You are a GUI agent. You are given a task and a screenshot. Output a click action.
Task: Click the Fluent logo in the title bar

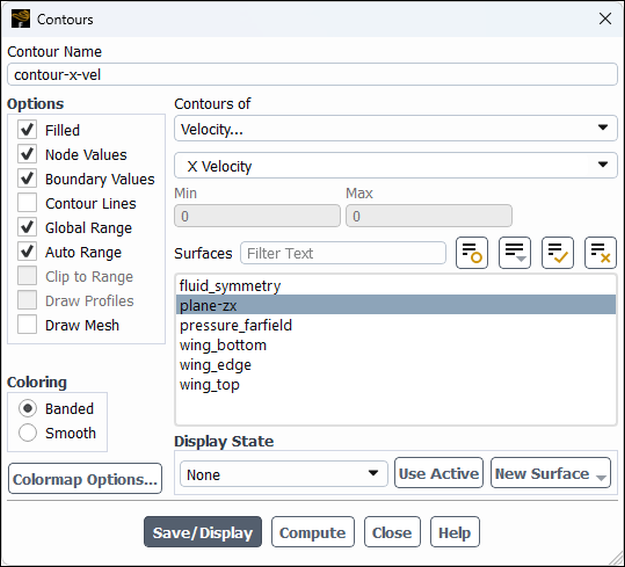[x=20, y=19]
